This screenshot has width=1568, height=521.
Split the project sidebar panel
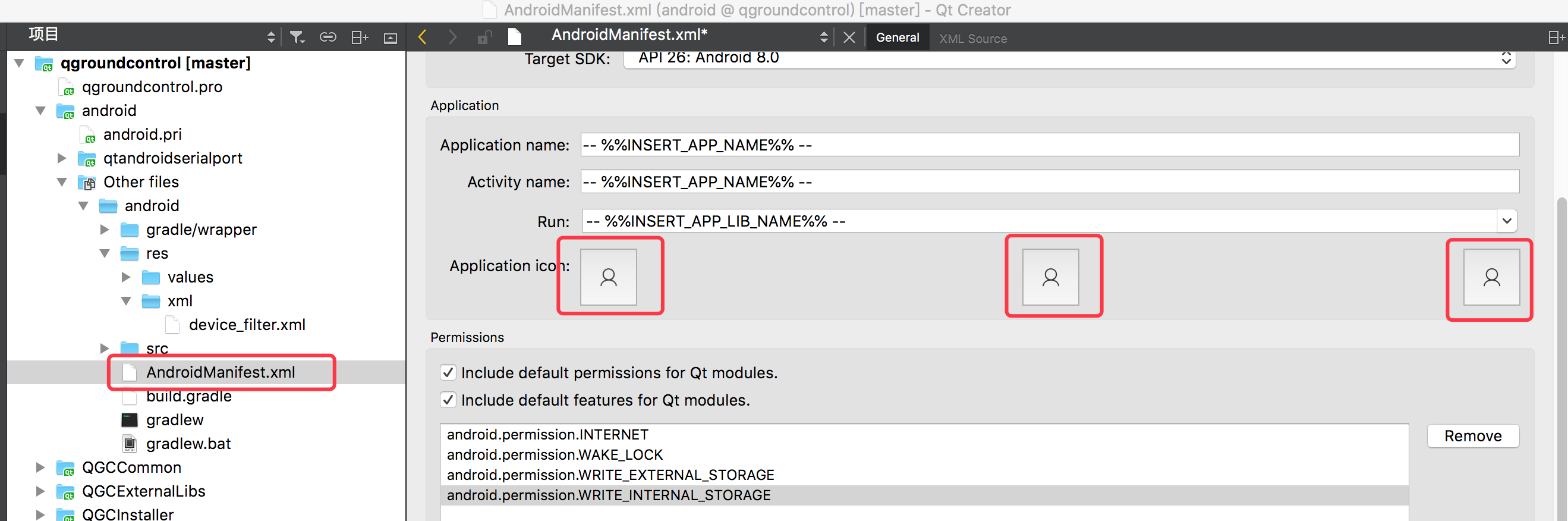point(359,38)
